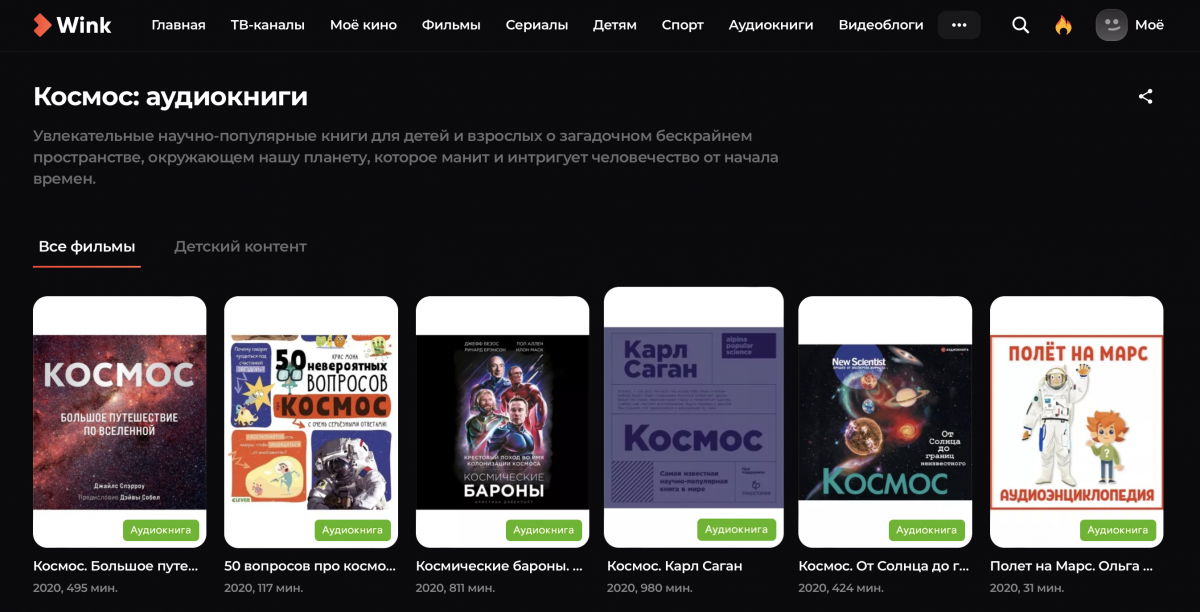Switch to Детский контент tab

240,246
